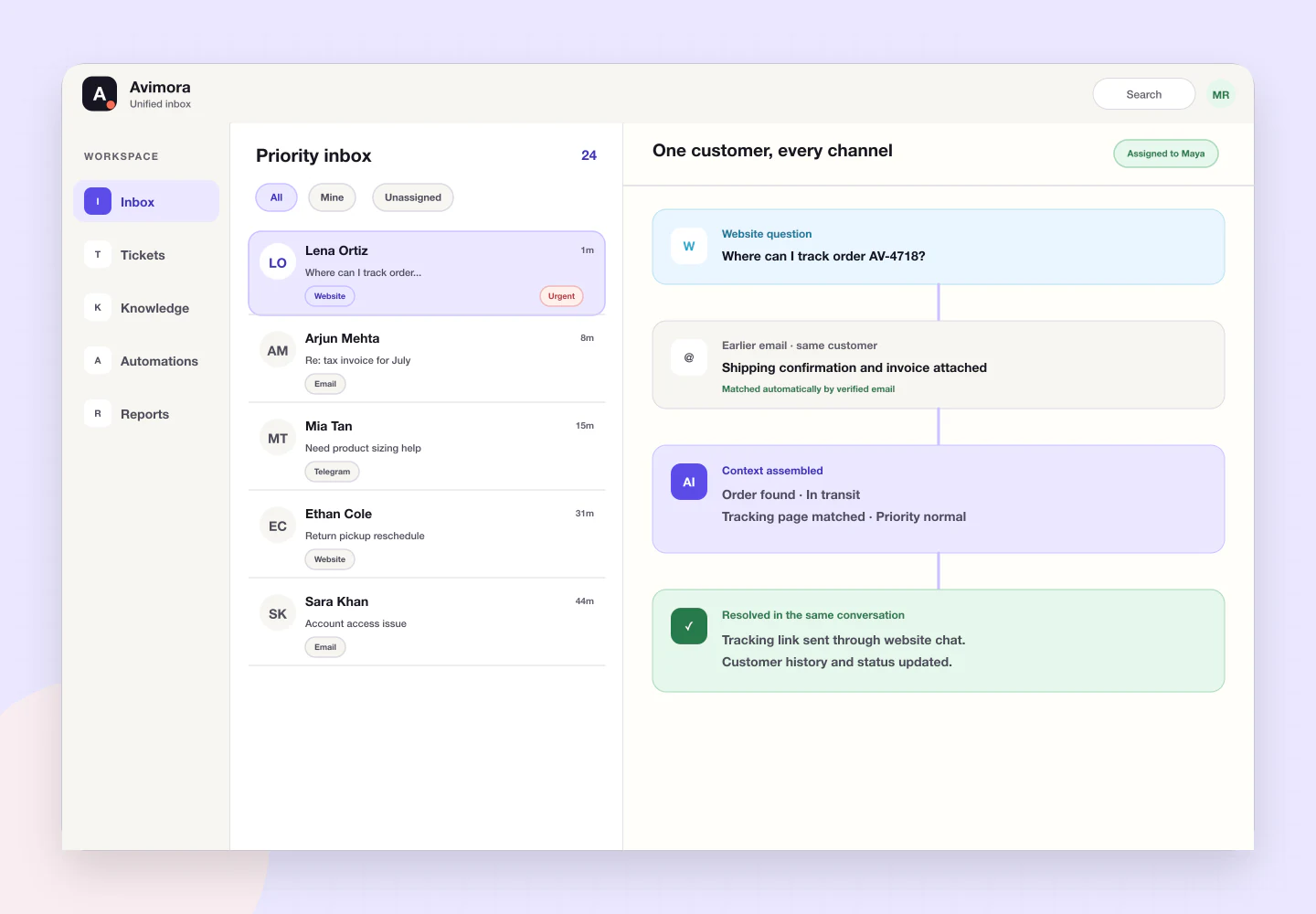Click Sara Khan's SK avatar
The width and height of the screenshot is (1316, 914).
tap(278, 613)
